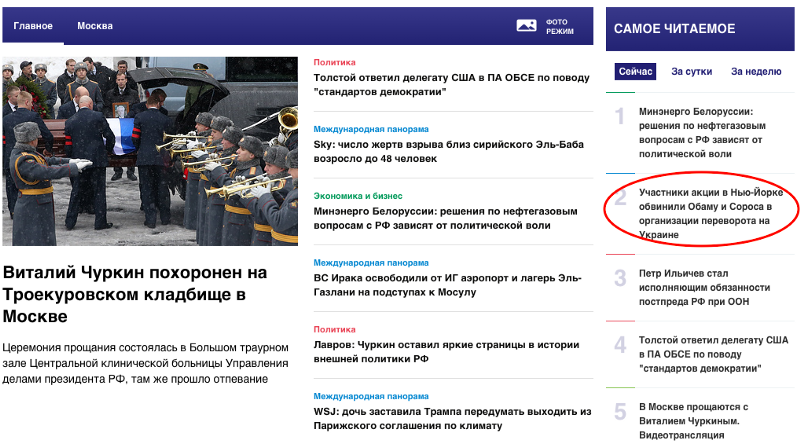The image size is (800, 447).
Task: Click the rank number 1 in most read
Action: [x=619, y=116]
